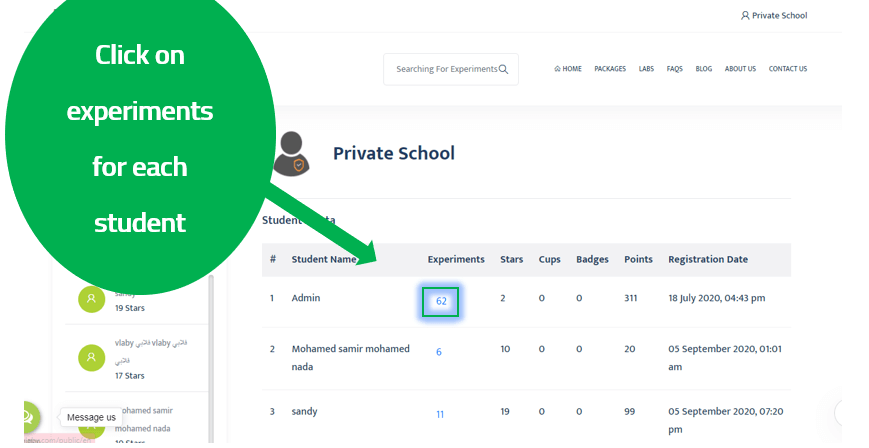The image size is (869, 448).
Task: Open the ABOUT US page
Action: [740, 69]
